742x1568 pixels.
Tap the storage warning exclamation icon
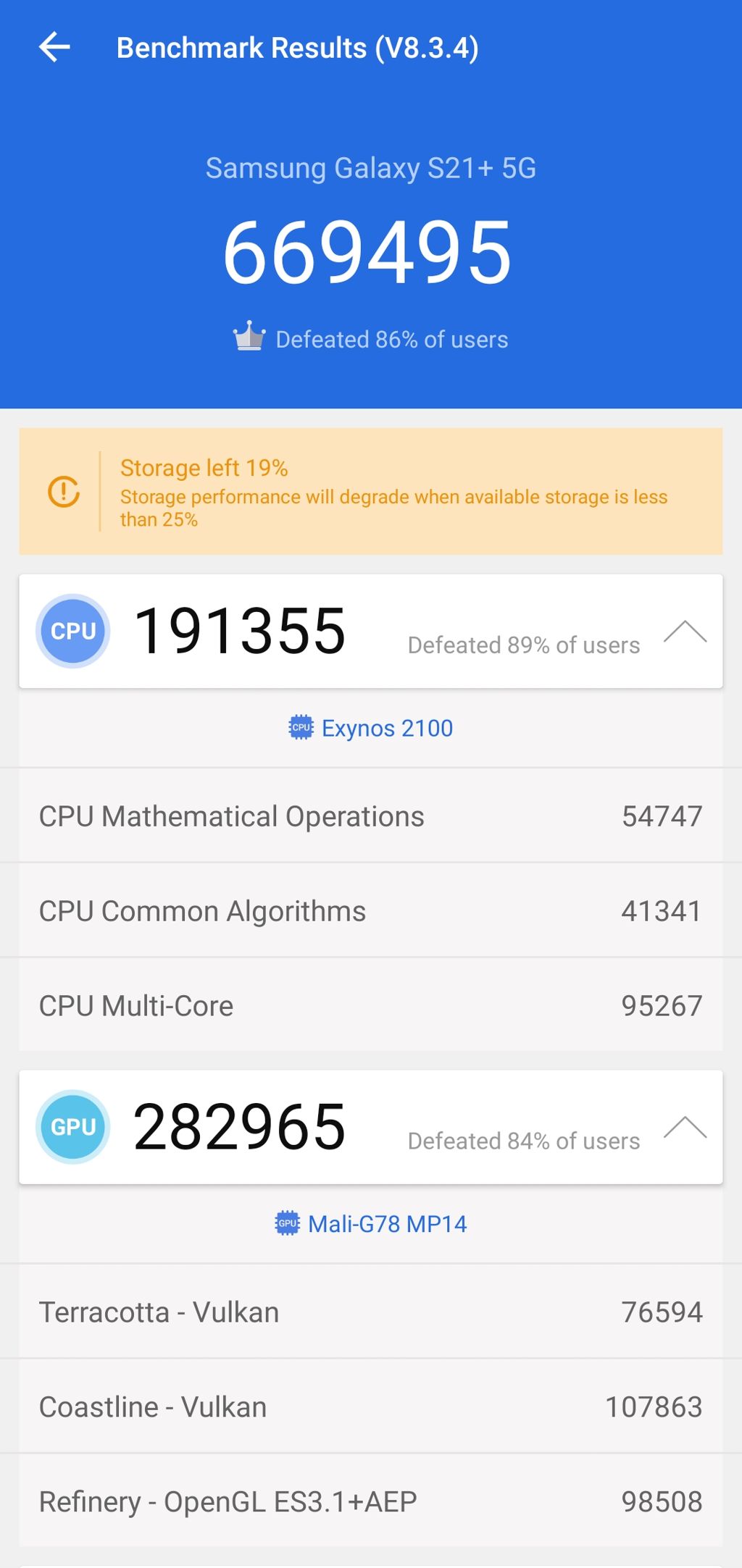64,492
